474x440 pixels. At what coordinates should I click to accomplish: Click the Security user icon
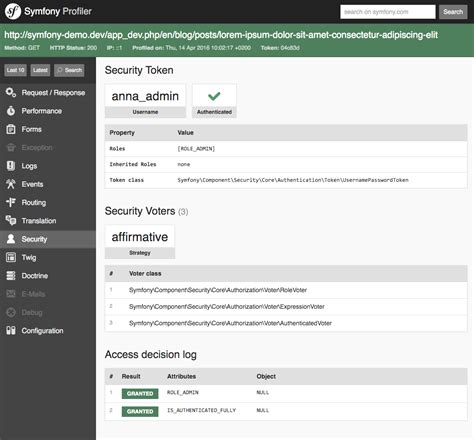(11, 239)
